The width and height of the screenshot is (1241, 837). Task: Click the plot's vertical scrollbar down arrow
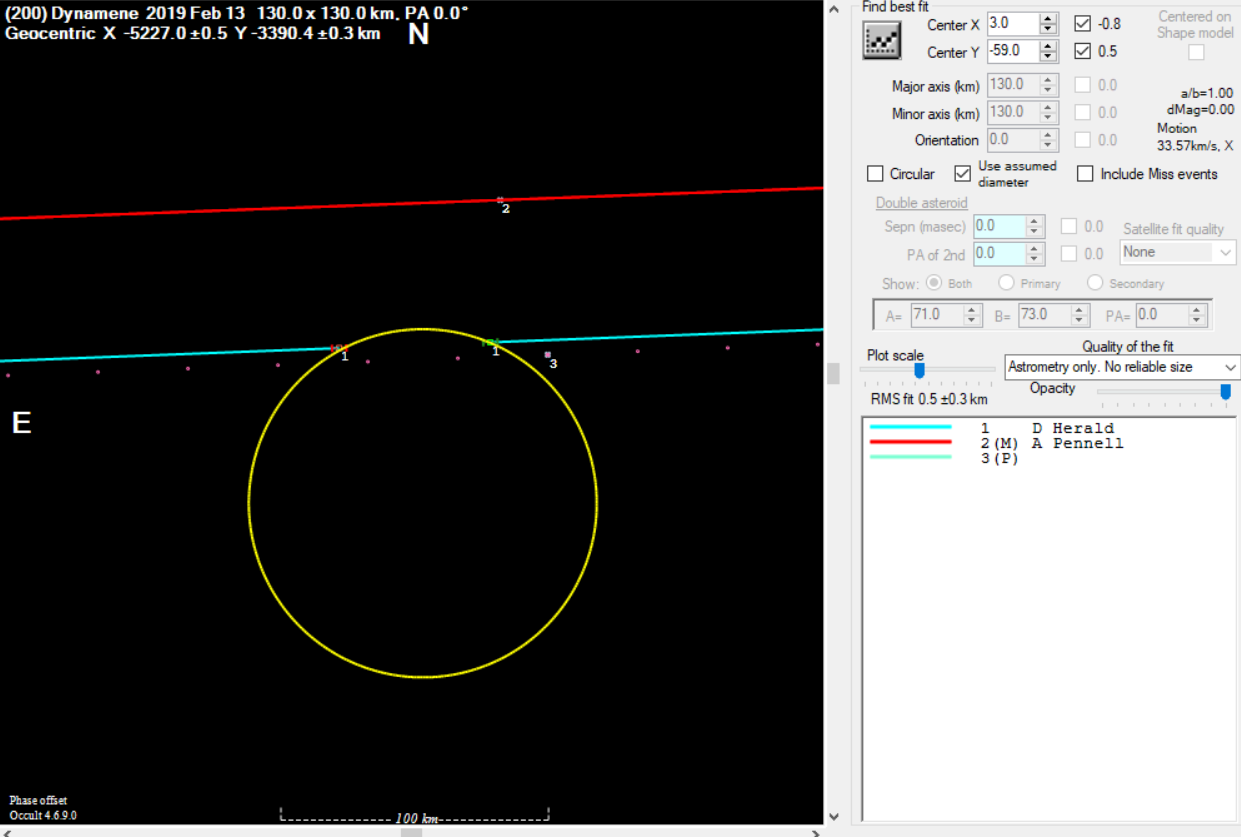pyautogui.click(x=833, y=816)
